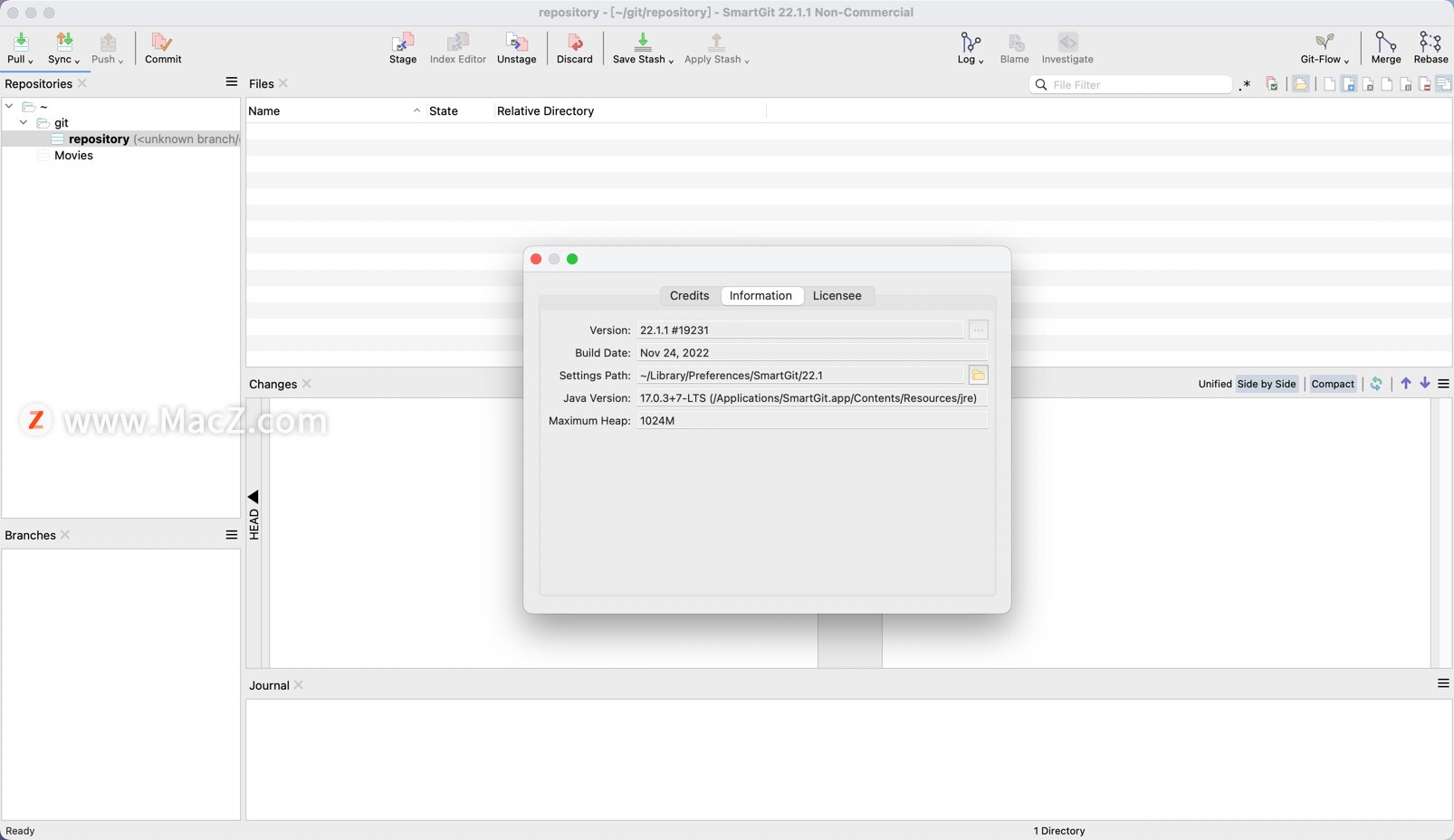Open the Journal panel hamburger menu
1454x840 pixels.
click(1443, 683)
